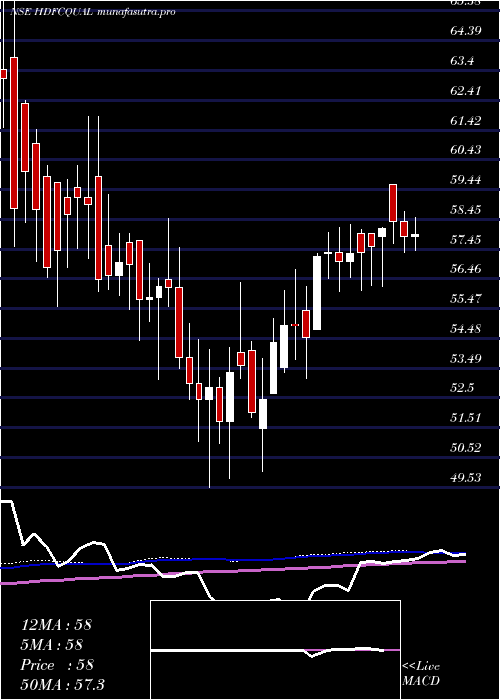Click the 64.39 price axis label
The image size is (500, 700).
click(466, 31)
